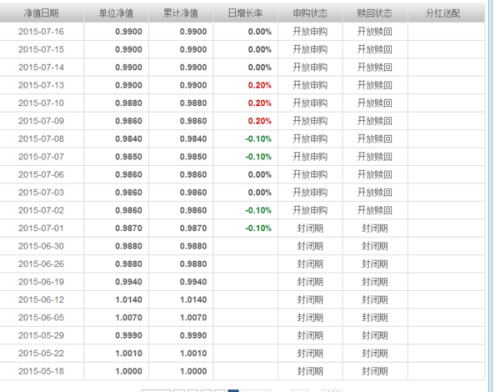Click the red 0.20% growth for 2015-07-13
This screenshot has height=392, width=500.
(x=260, y=85)
